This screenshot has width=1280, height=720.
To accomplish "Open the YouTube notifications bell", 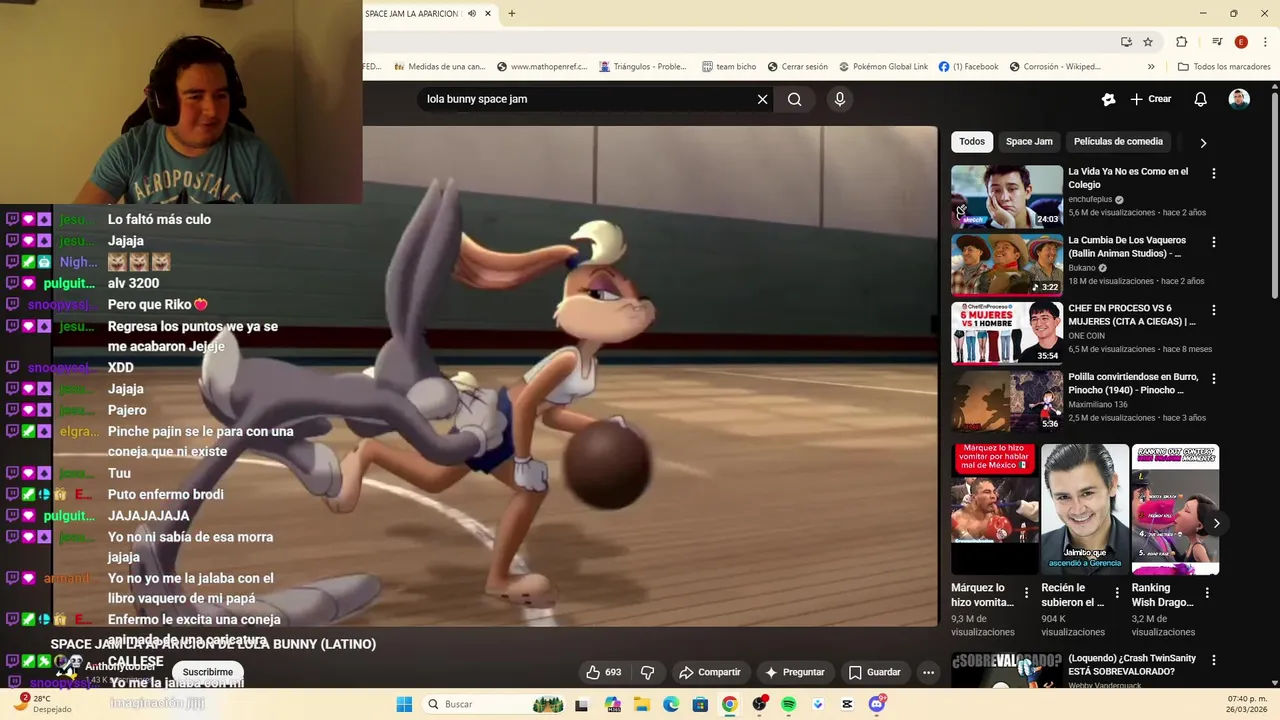I will tap(1200, 99).
